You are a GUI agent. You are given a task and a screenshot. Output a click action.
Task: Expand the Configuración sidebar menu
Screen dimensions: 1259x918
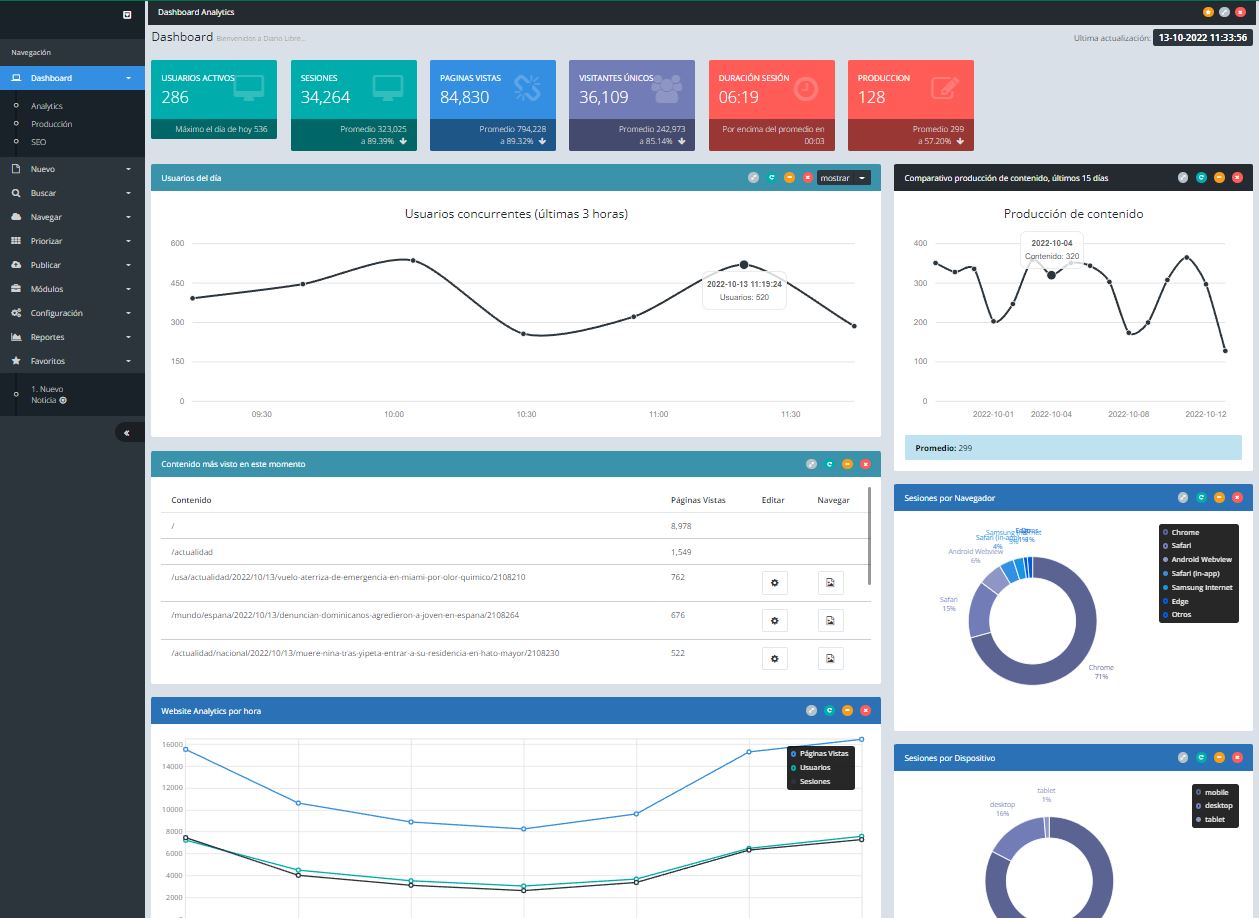click(x=72, y=313)
